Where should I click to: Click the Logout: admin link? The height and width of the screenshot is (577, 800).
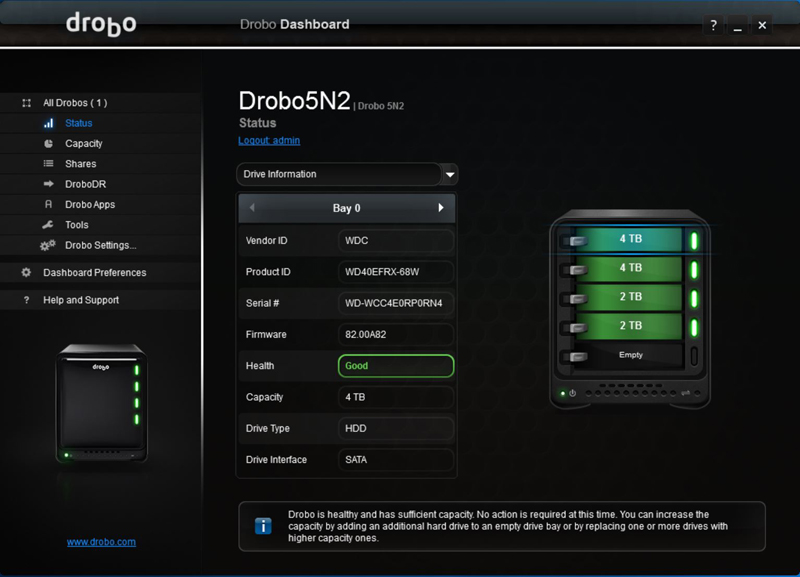click(x=269, y=140)
